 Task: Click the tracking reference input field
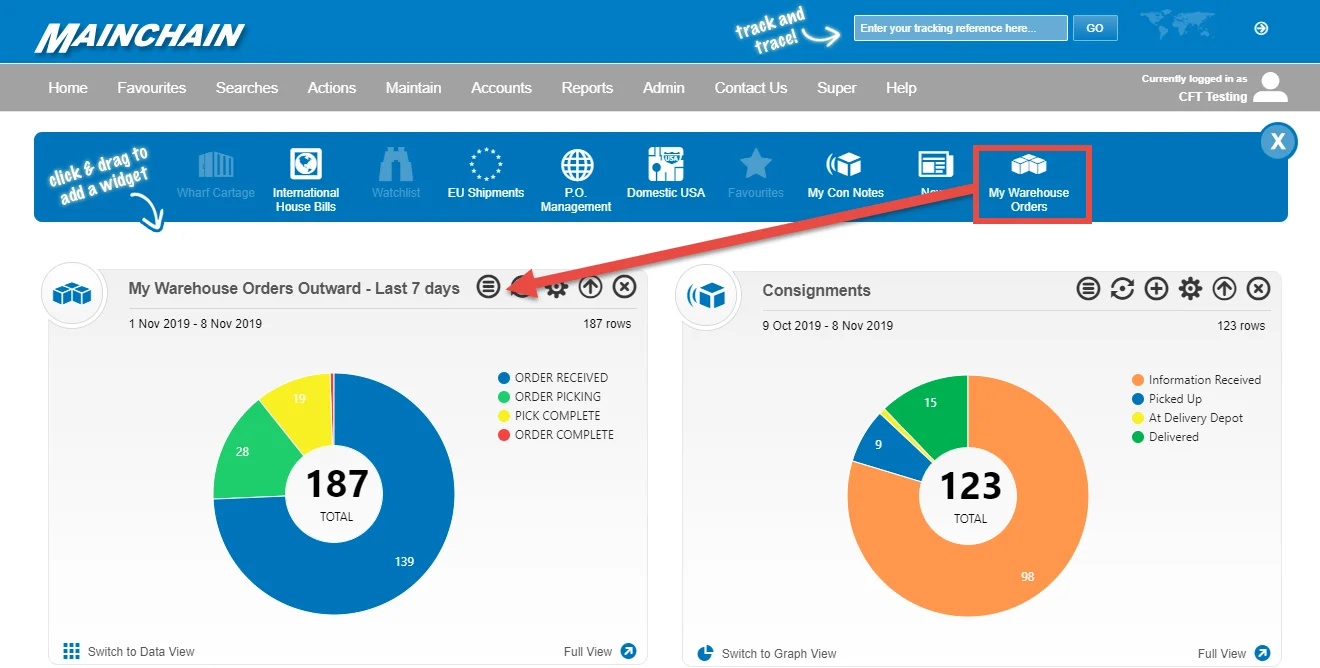pyautogui.click(x=961, y=28)
